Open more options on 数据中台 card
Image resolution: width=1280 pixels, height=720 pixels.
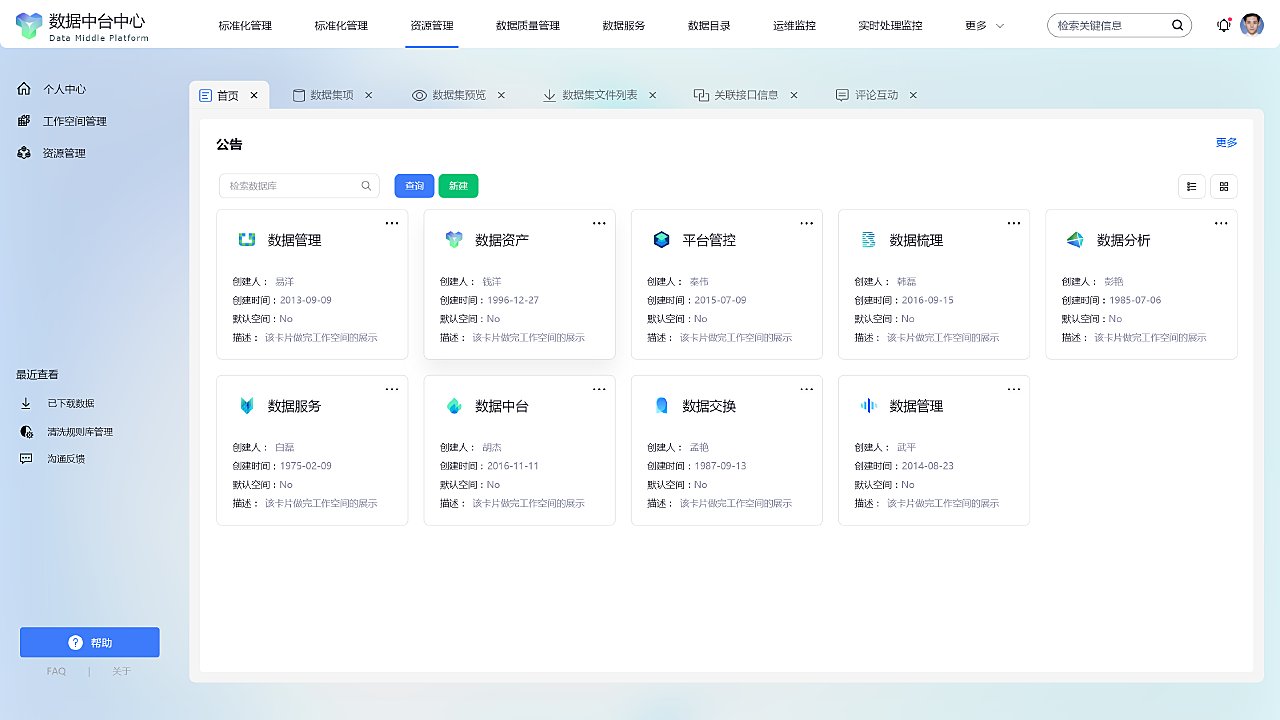click(x=599, y=389)
